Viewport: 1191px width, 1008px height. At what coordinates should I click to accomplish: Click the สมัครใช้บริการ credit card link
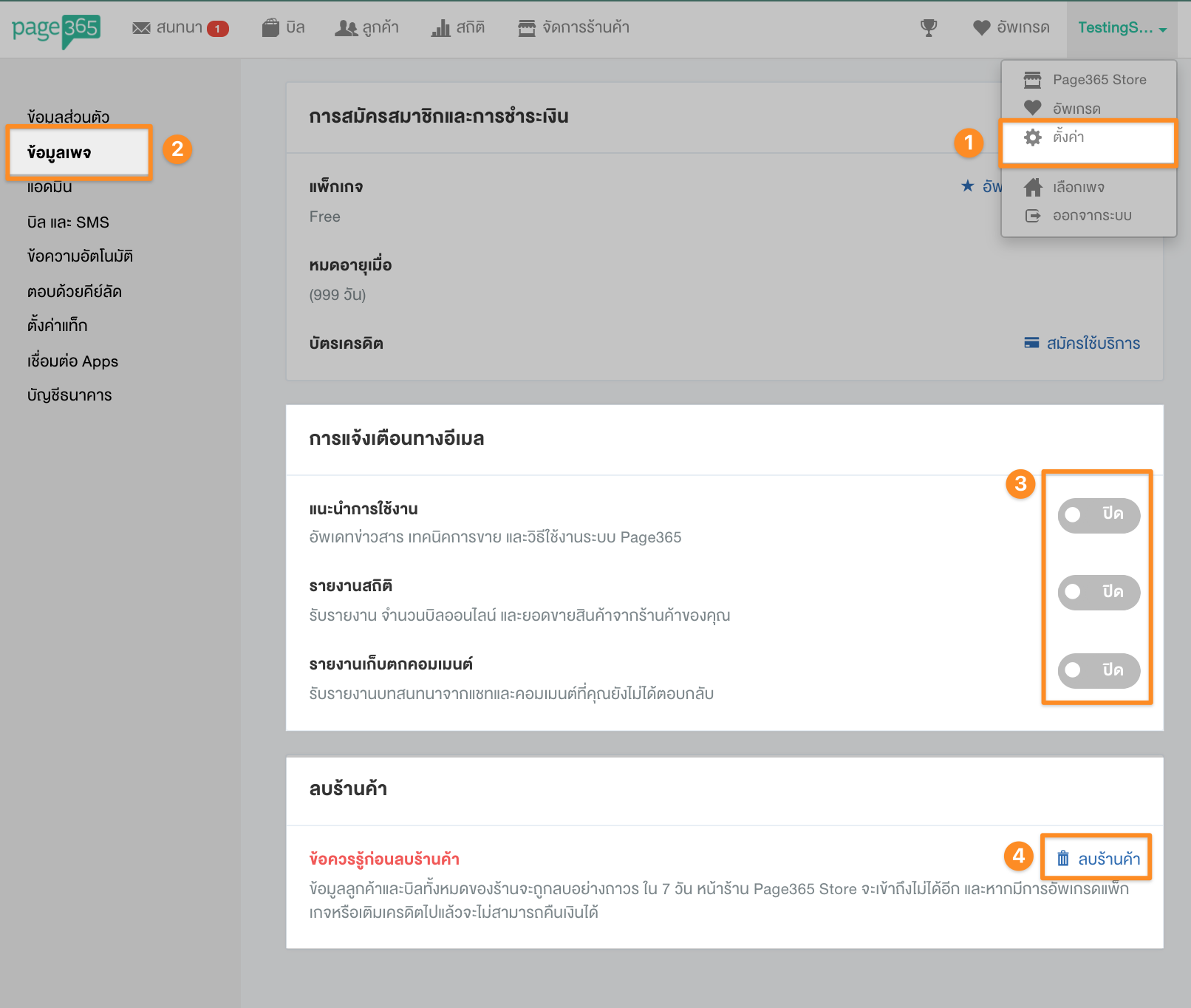(1083, 344)
